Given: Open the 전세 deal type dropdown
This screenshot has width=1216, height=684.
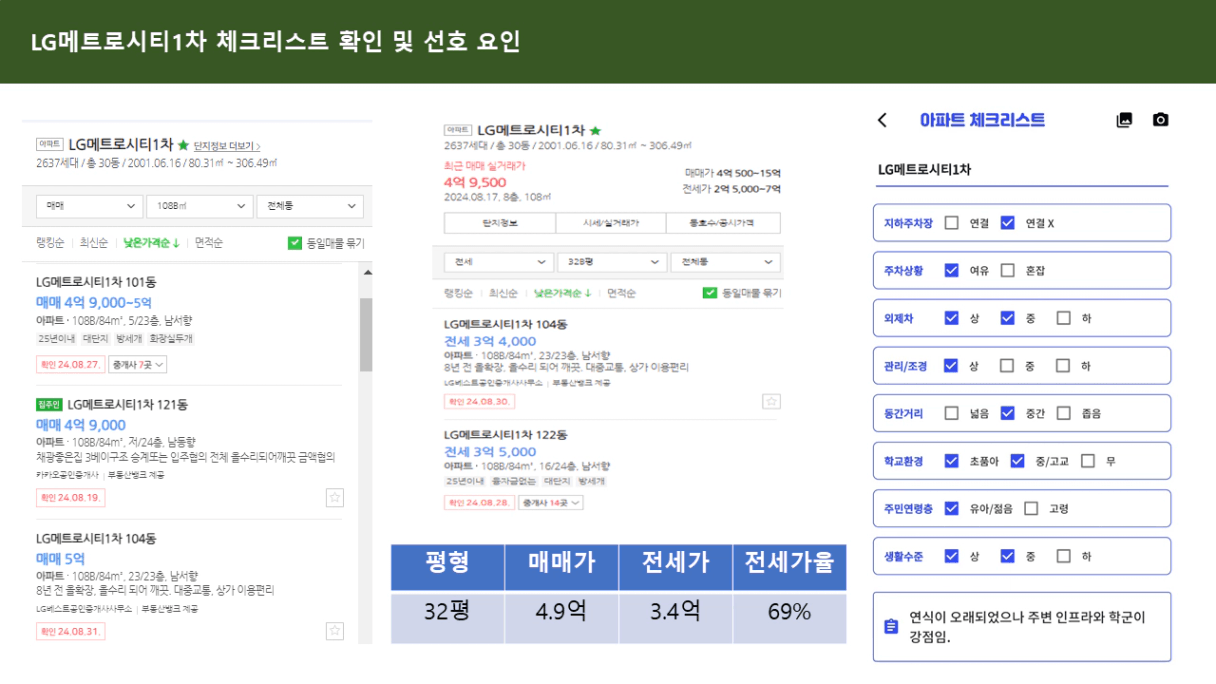Looking at the screenshot, I should pyautogui.click(x=498, y=262).
